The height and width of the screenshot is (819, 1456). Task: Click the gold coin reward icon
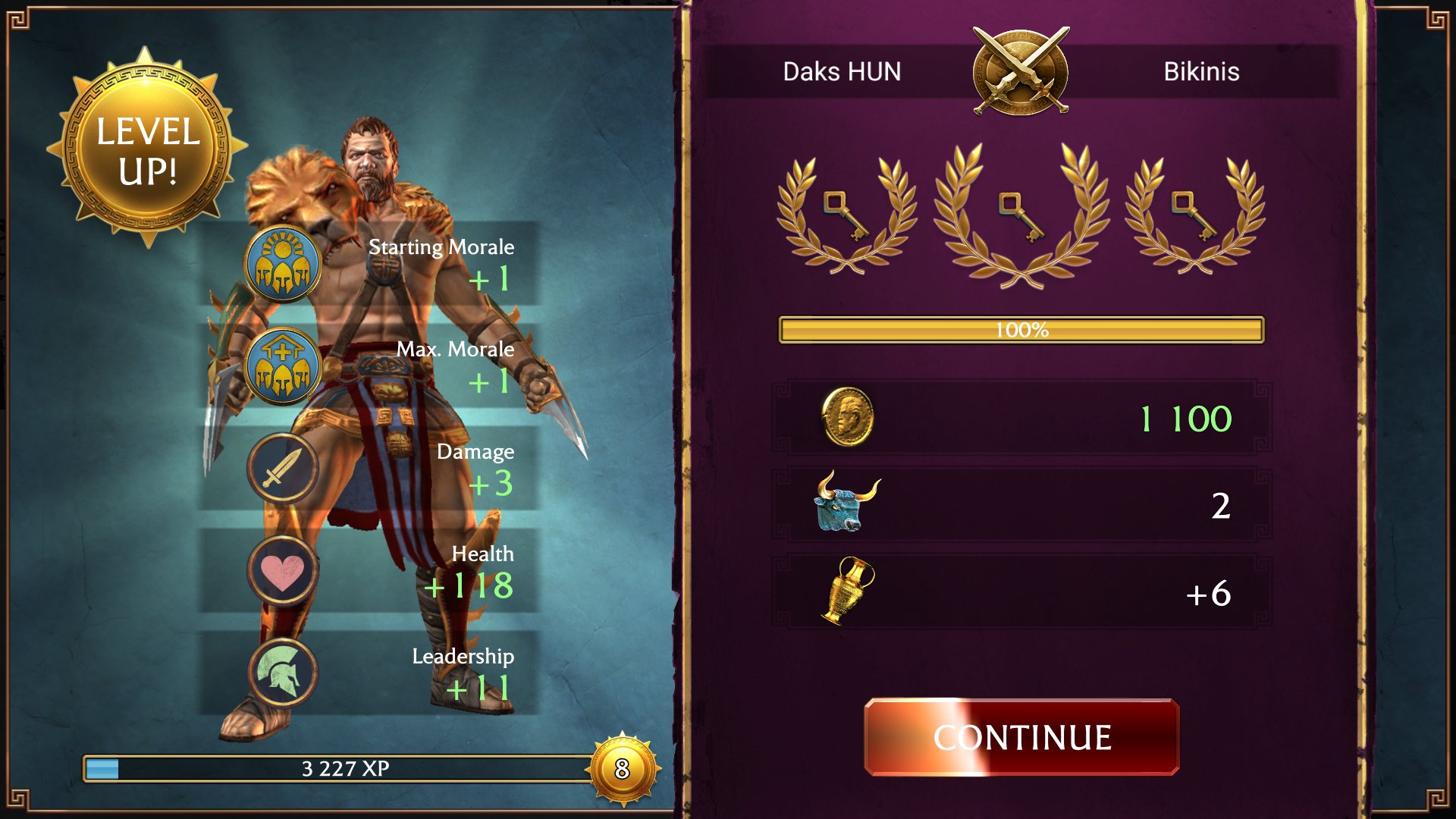pyautogui.click(x=848, y=416)
